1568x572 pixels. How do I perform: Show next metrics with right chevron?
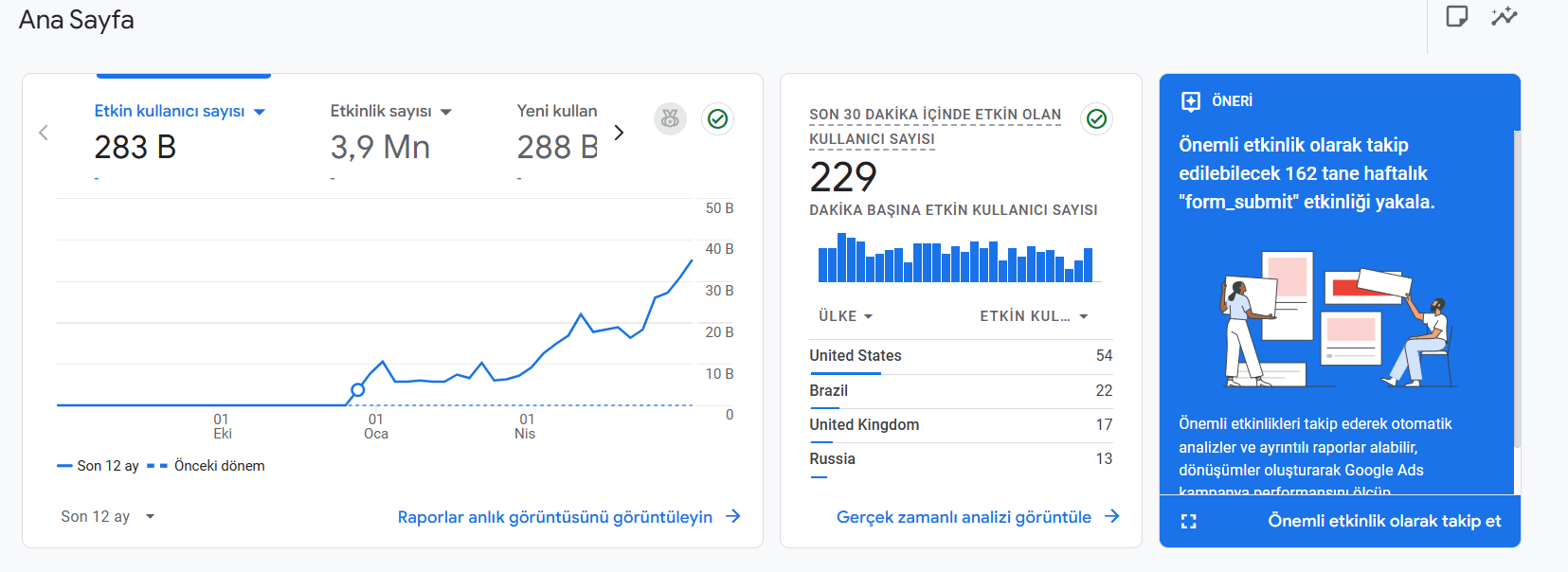coord(619,133)
